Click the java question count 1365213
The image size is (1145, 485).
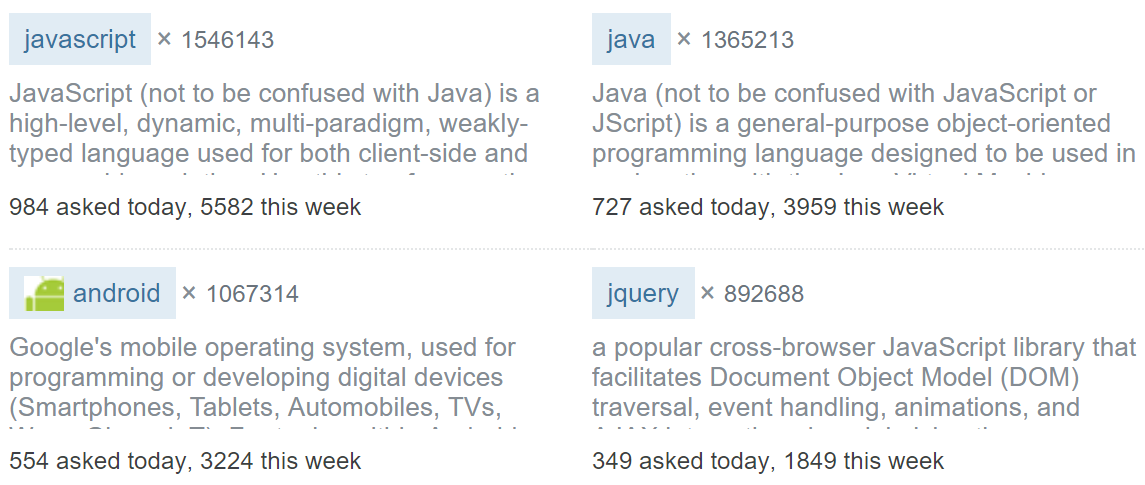(x=747, y=40)
